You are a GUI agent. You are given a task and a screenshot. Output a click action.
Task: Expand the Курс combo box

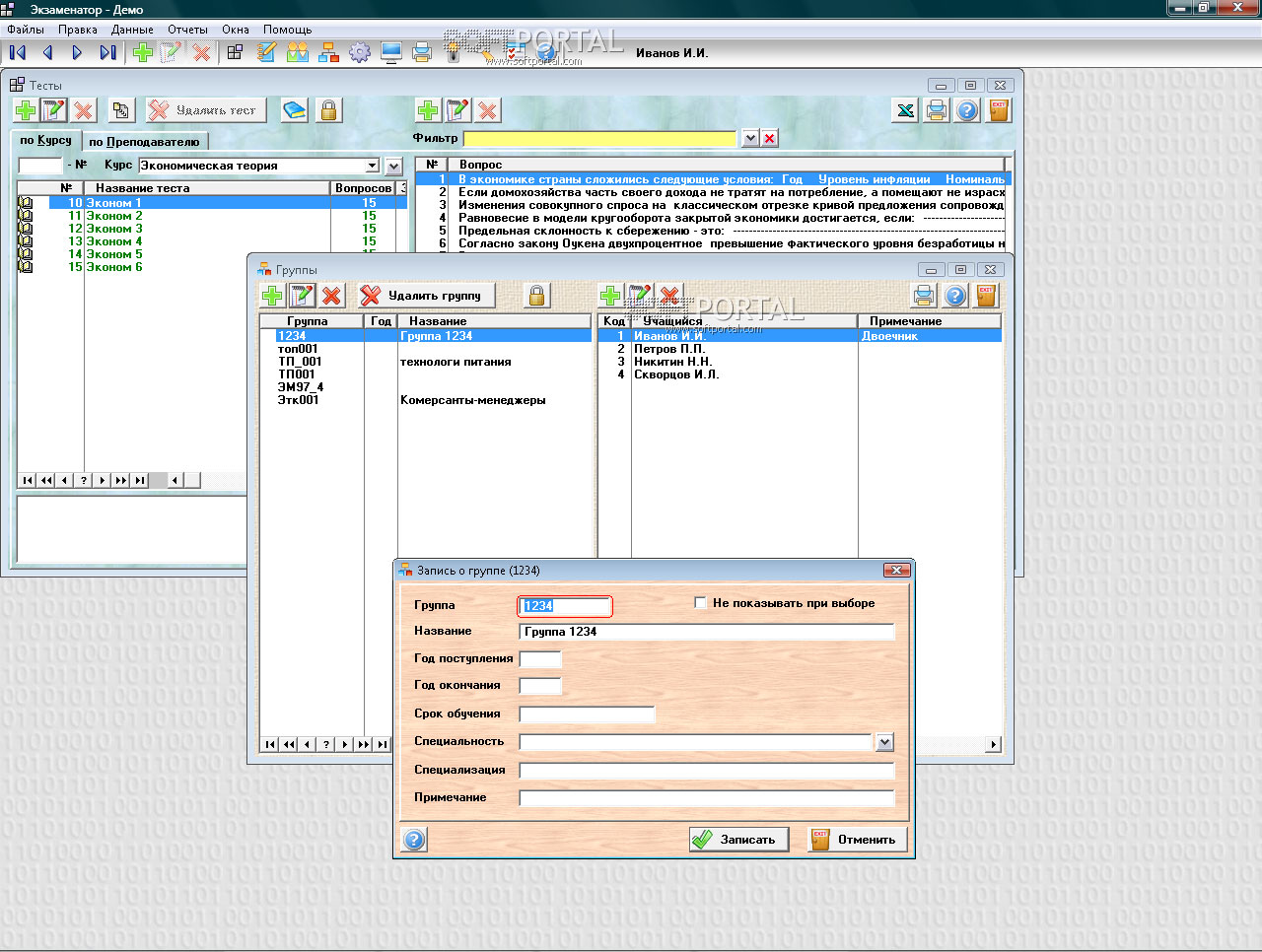372,166
